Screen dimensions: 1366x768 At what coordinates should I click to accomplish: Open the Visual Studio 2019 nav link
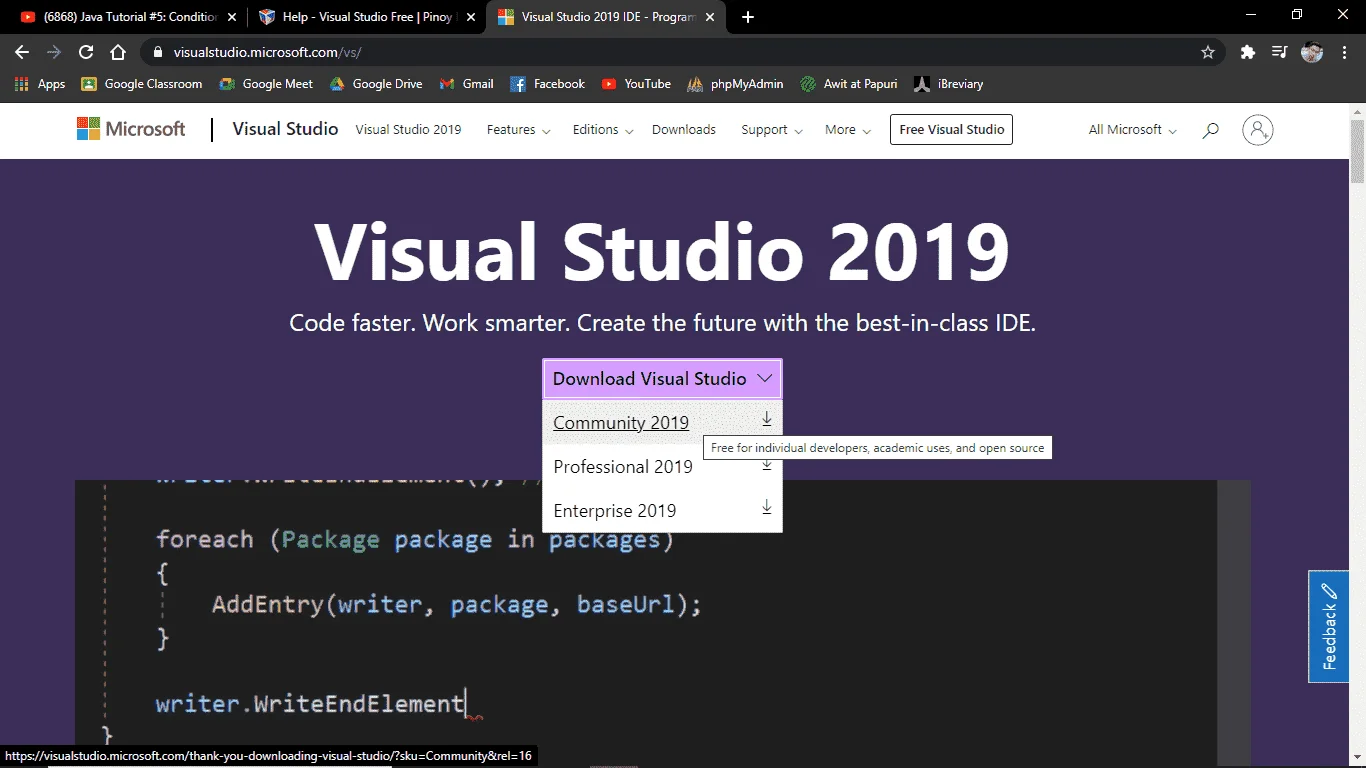point(408,130)
